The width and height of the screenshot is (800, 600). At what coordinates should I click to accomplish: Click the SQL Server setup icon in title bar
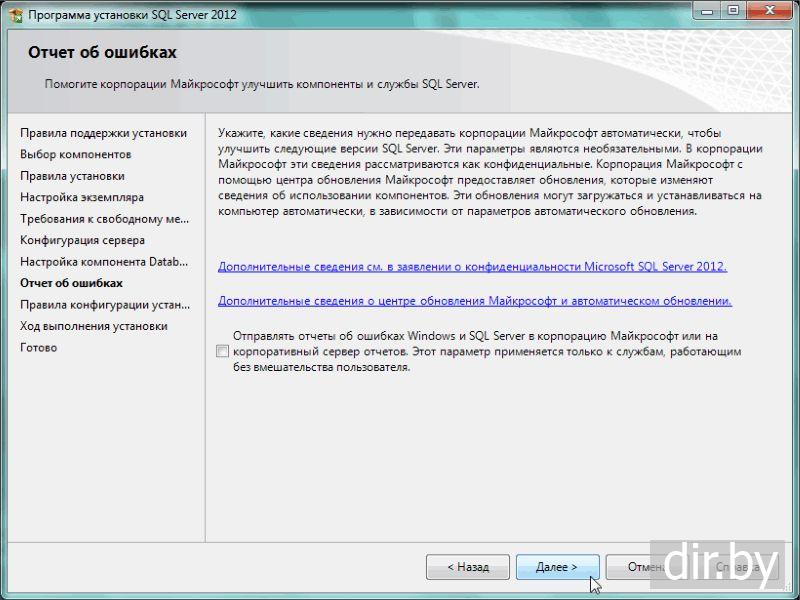(16, 15)
